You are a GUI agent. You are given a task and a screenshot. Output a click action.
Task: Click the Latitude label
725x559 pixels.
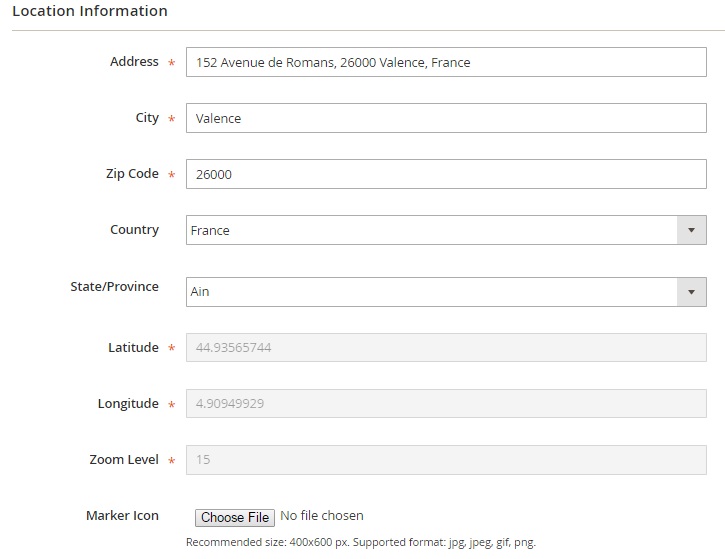pos(133,348)
